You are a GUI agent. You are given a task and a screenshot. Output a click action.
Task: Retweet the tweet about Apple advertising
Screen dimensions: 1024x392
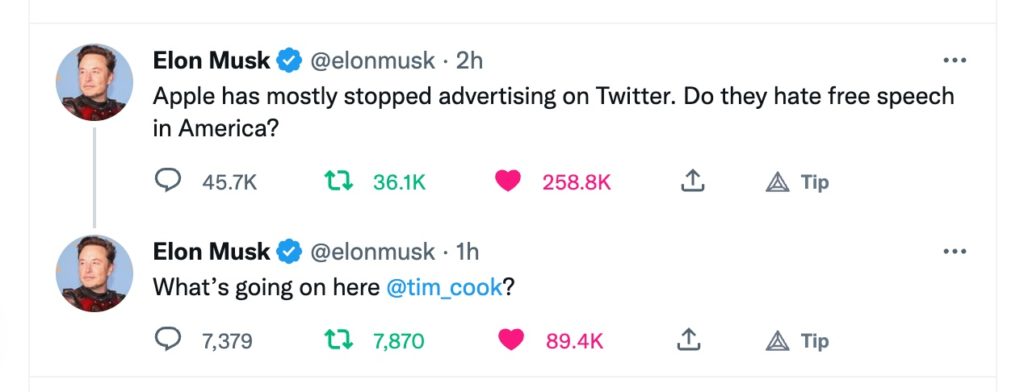pyautogui.click(x=339, y=181)
